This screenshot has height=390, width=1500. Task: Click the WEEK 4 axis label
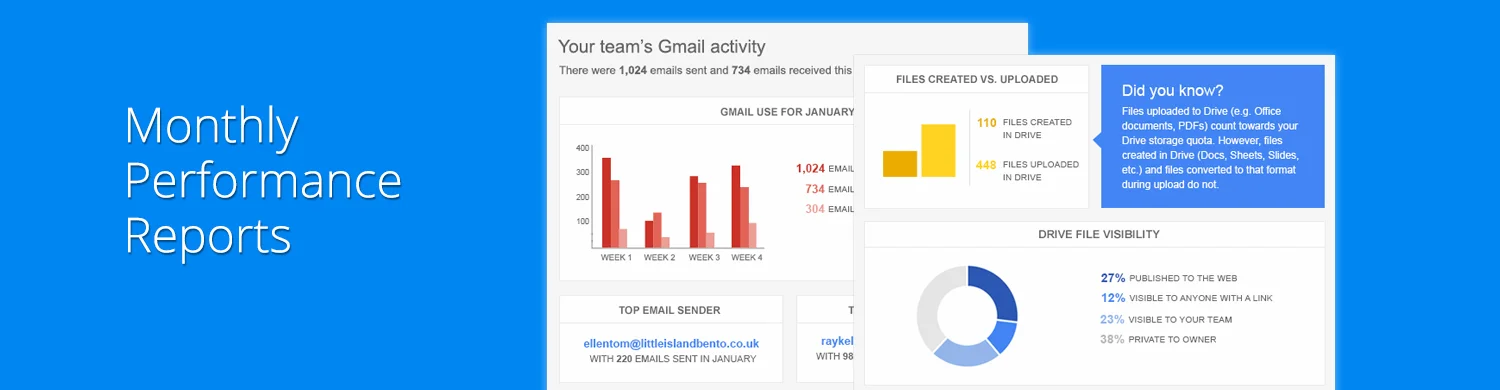click(x=746, y=258)
